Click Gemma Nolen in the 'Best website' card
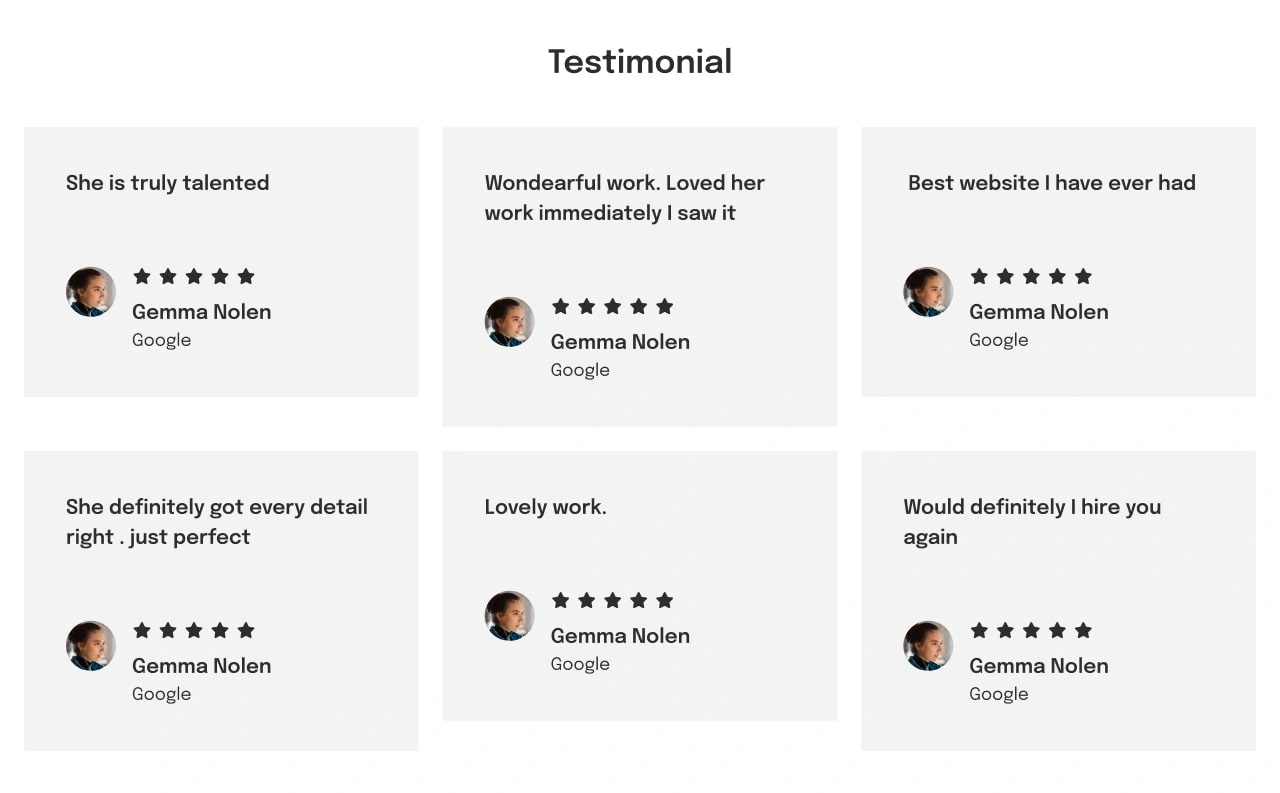 click(x=1039, y=312)
